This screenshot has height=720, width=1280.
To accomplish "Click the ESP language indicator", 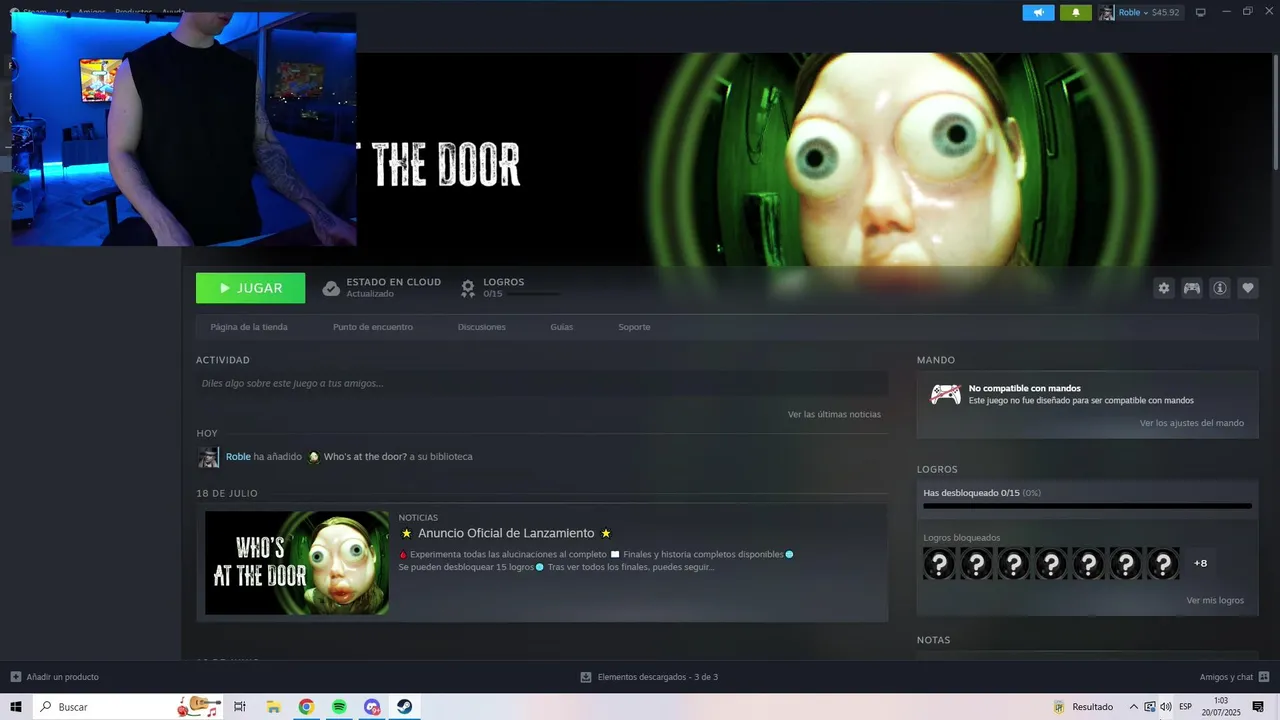I will coord(1186,707).
